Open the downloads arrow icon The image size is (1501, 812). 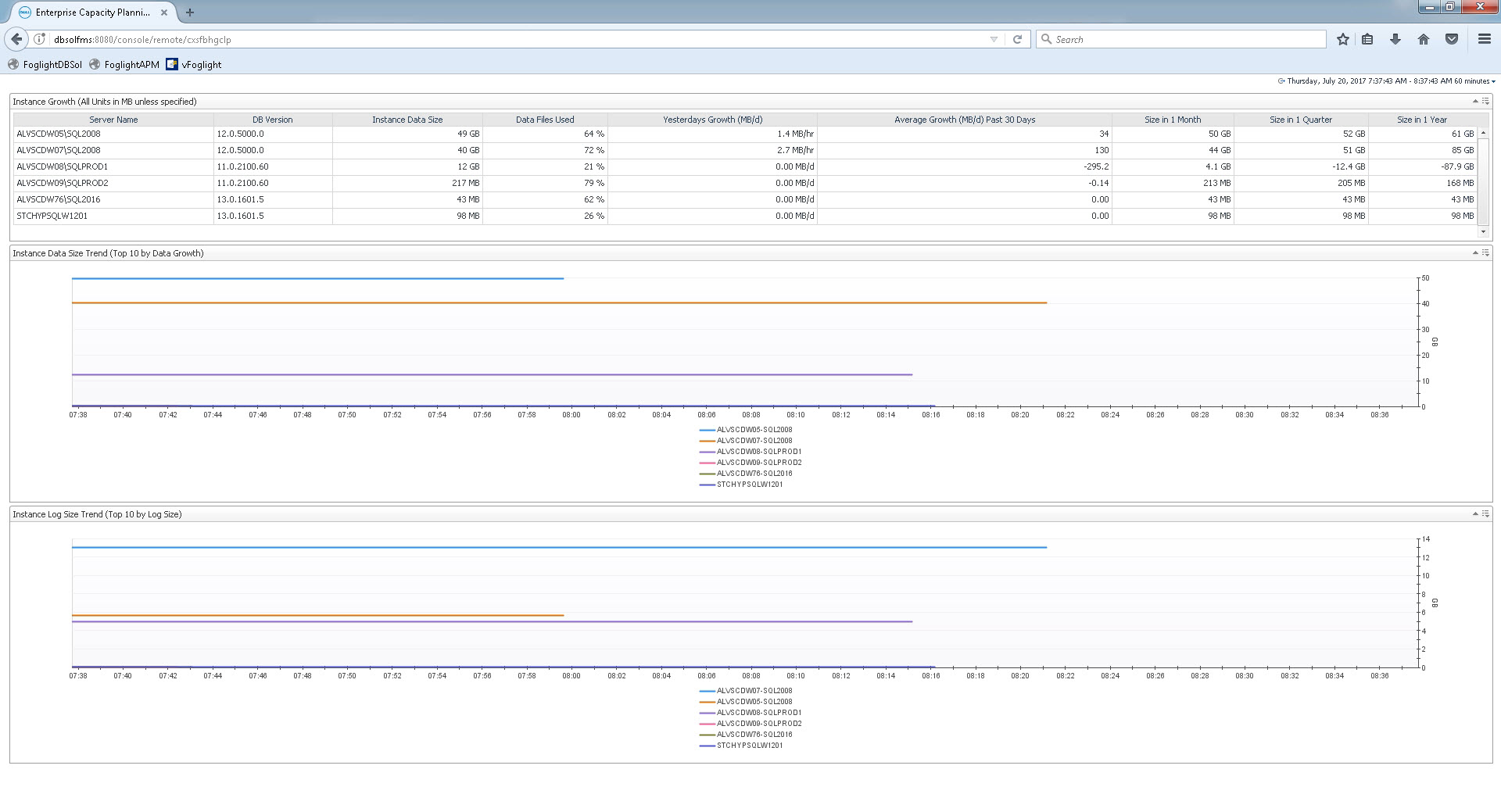(1395, 39)
